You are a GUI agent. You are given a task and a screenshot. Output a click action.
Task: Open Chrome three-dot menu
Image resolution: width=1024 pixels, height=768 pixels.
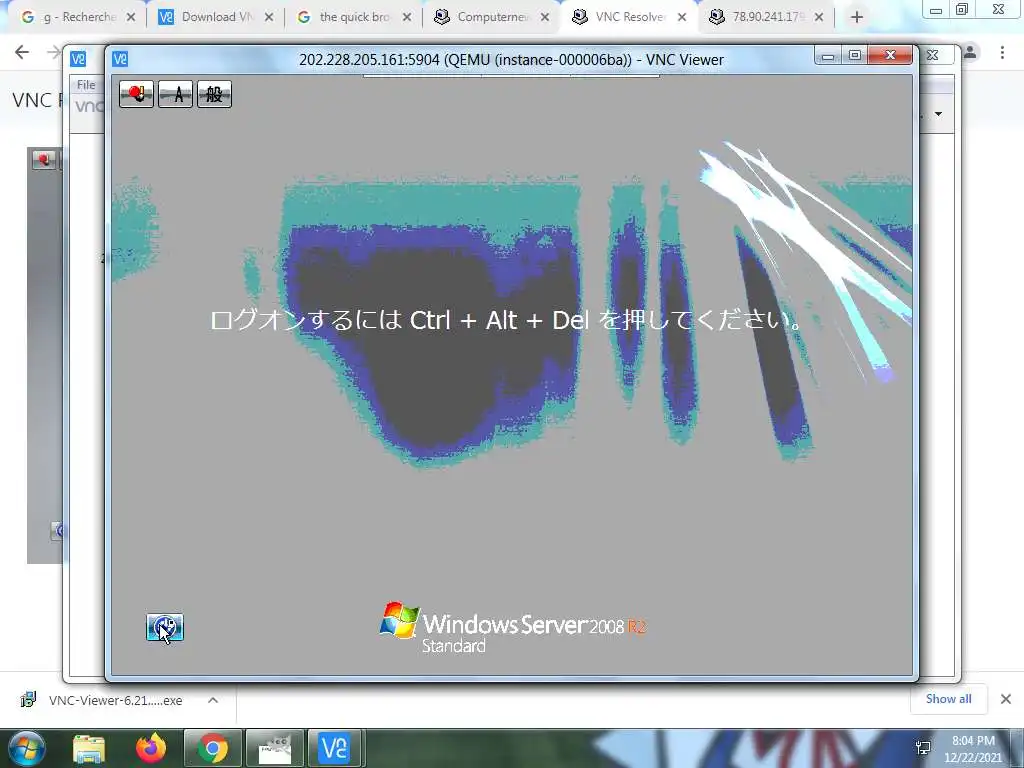(x=1002, y=52)
